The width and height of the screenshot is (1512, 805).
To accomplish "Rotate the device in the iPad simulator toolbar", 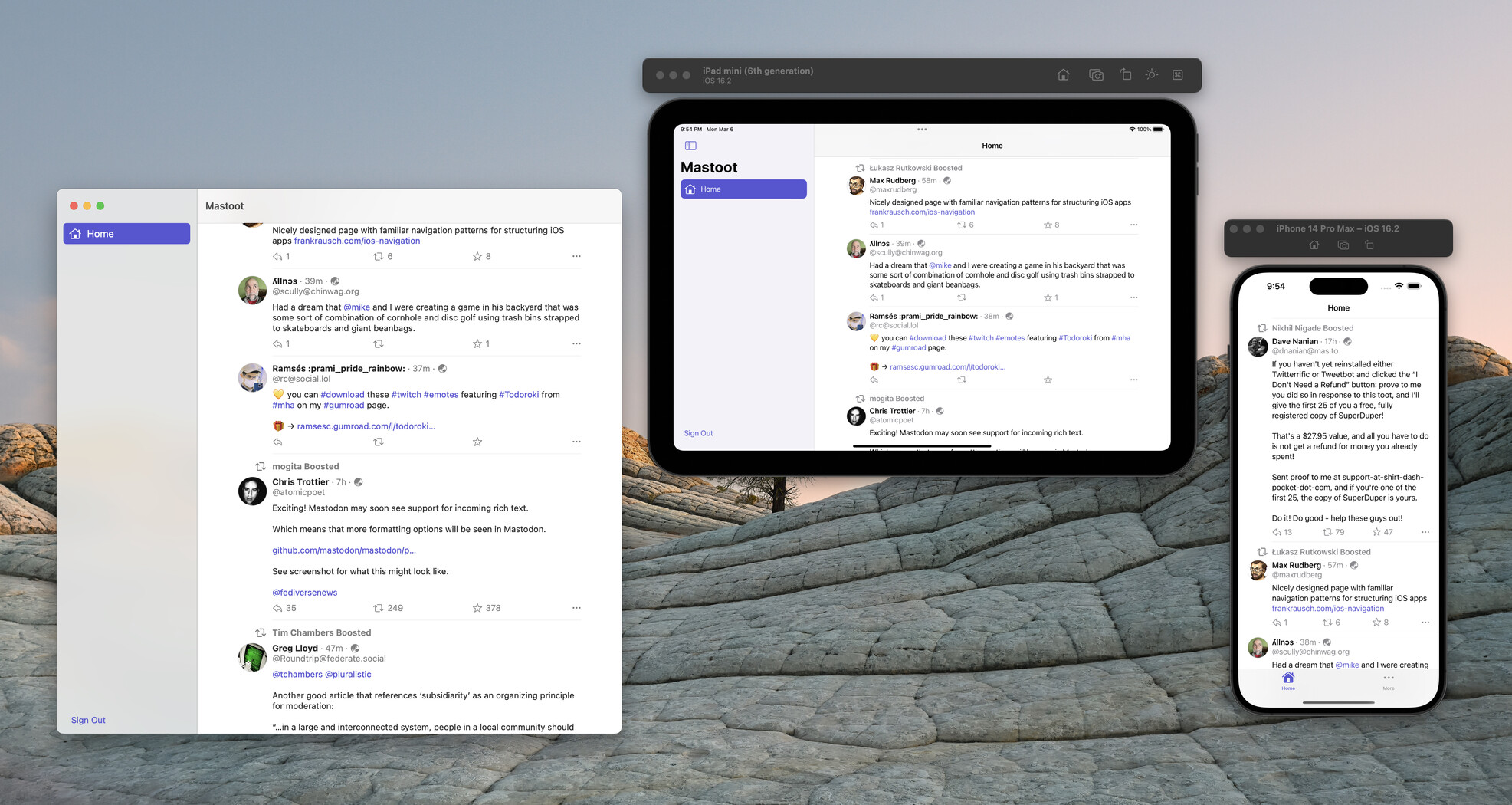I will point(1125,75).
